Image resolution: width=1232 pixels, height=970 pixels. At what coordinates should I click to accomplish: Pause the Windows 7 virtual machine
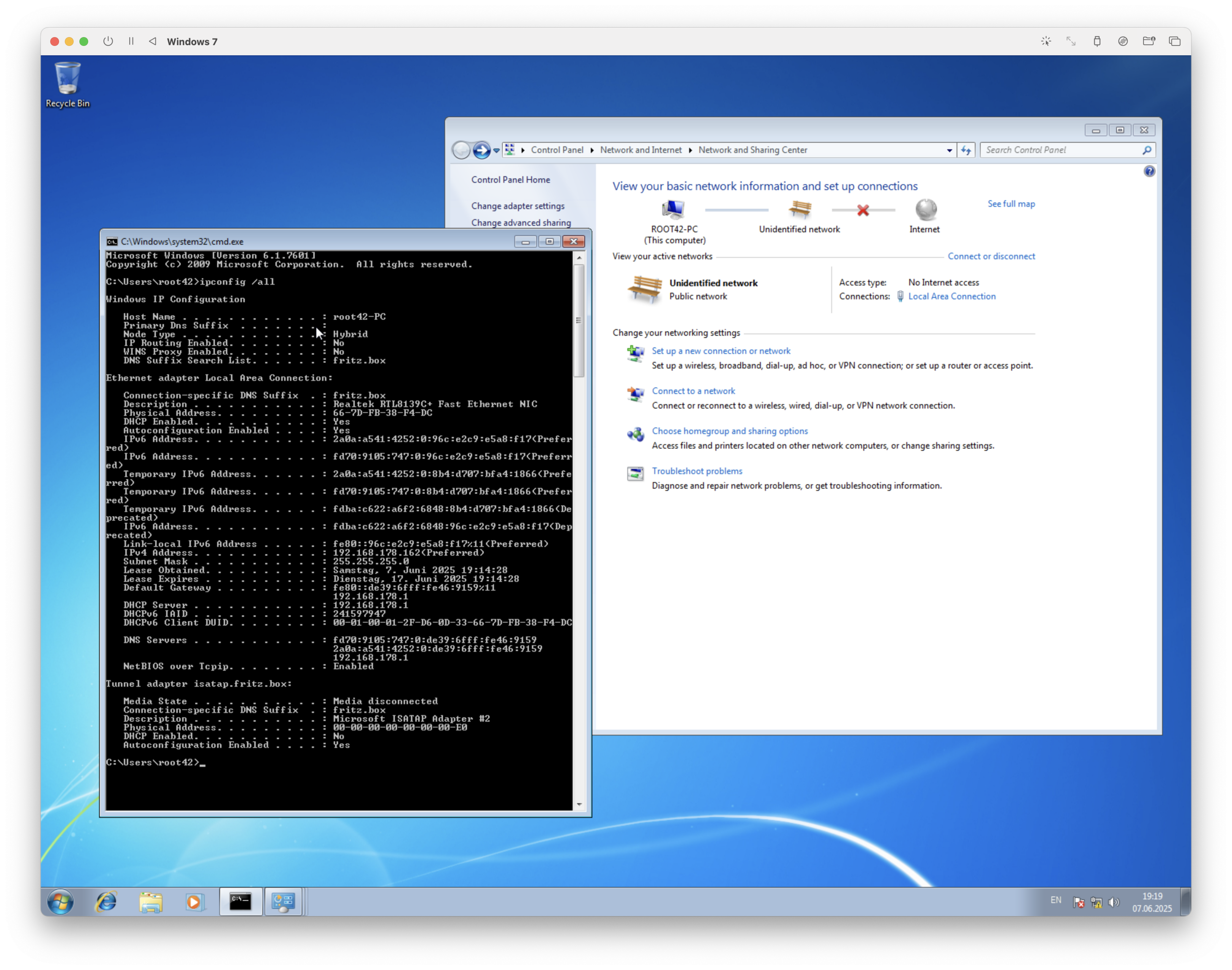[131, 41]
